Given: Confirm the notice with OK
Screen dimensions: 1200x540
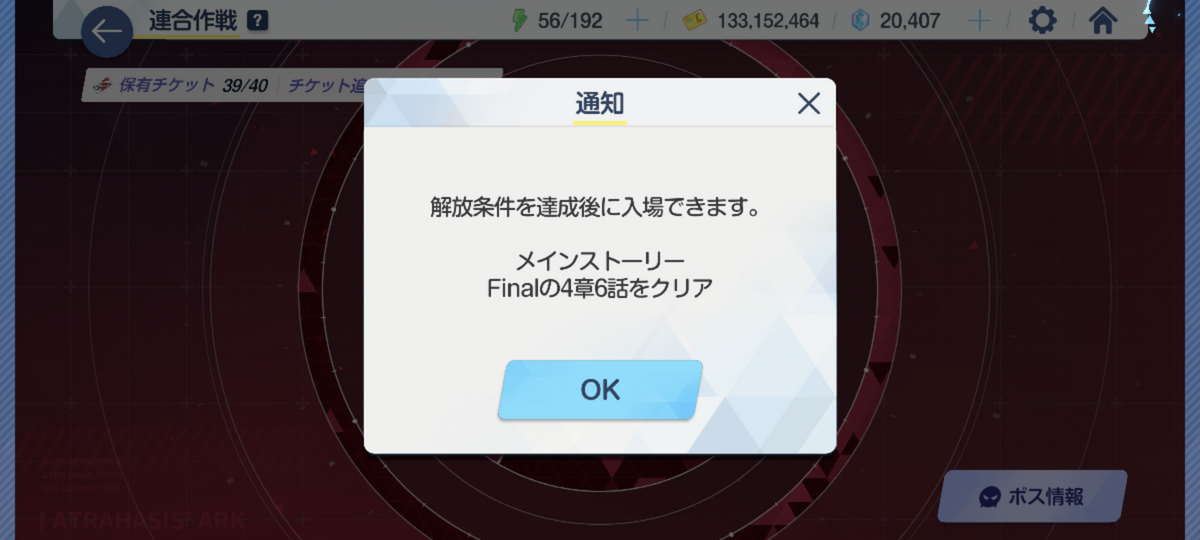Looking at the screenshot, I should [600, 390].
